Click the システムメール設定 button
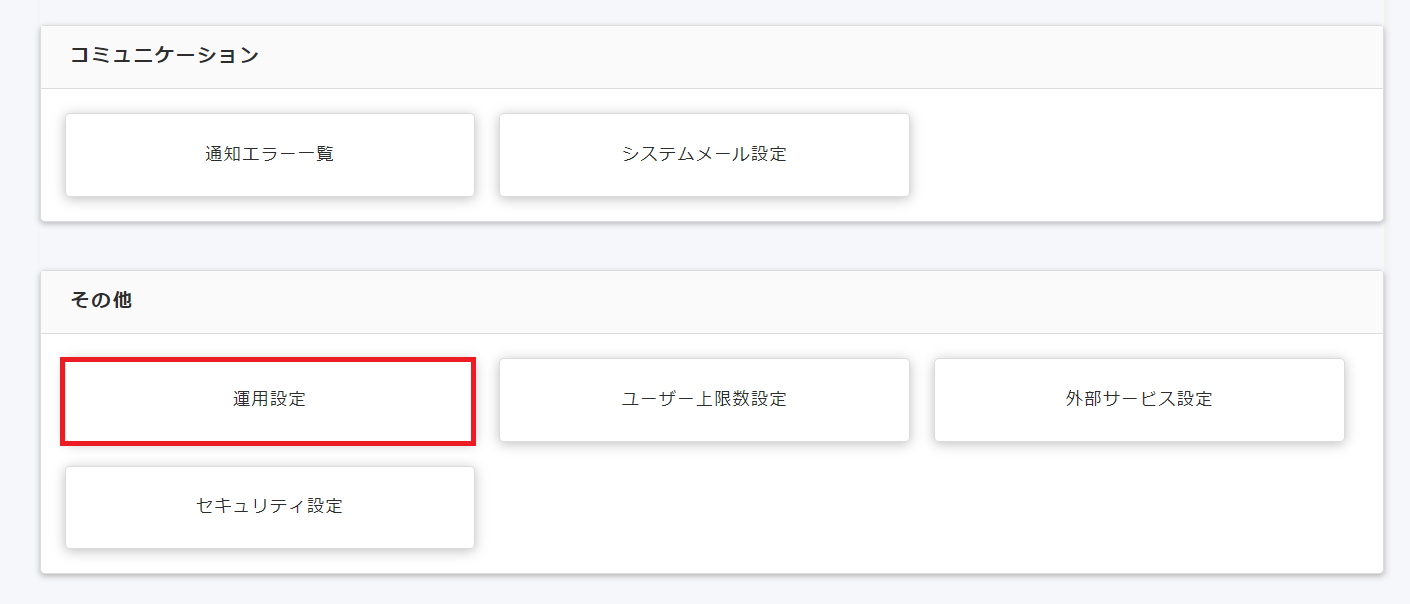Image resolution: width=1410 pixels, height=604 pixels. click(x=704, y=155)
